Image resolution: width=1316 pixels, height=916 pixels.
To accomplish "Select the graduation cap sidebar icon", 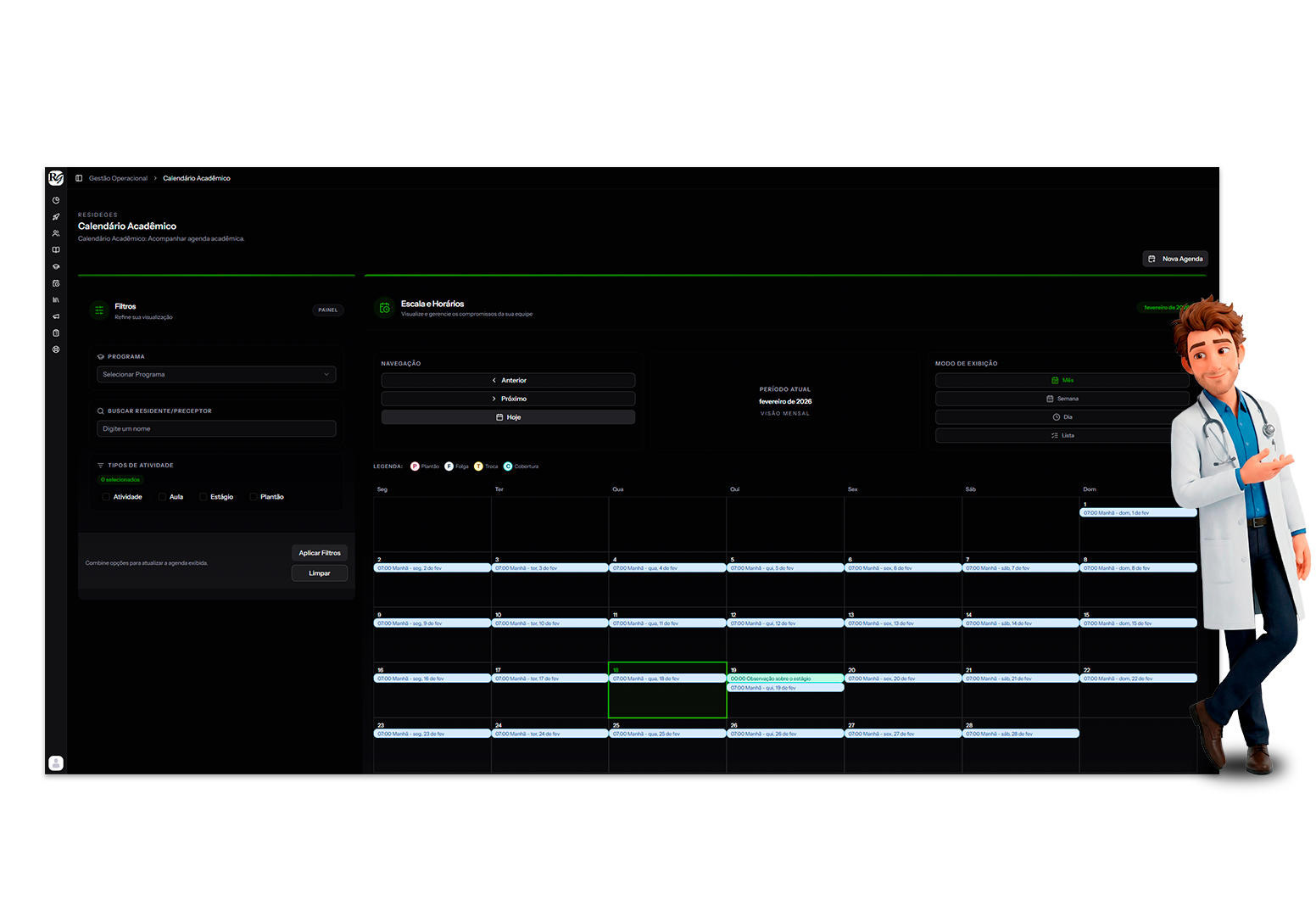I will 56,266.
